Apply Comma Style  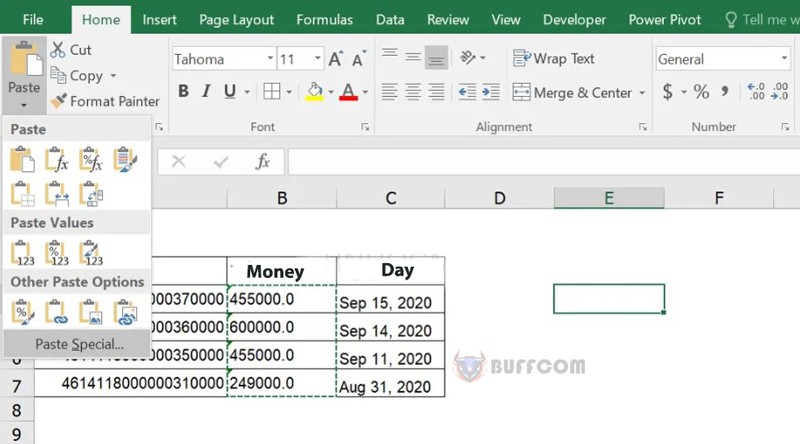point(725,92)
